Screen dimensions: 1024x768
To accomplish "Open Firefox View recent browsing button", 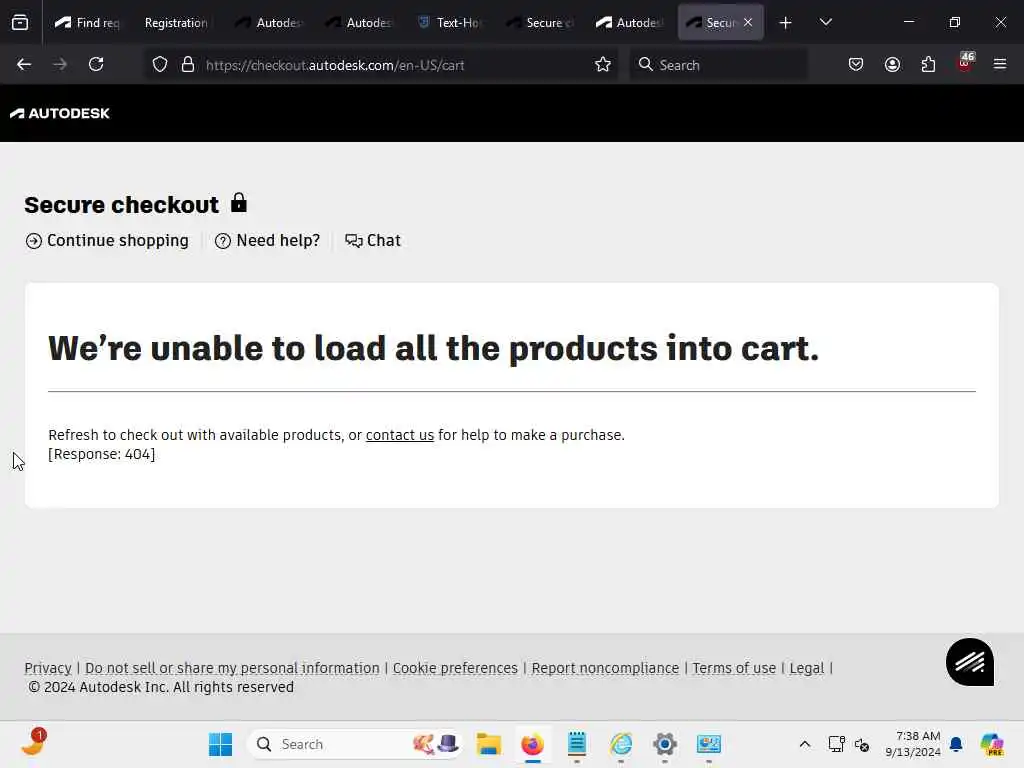I will point(20,22).
